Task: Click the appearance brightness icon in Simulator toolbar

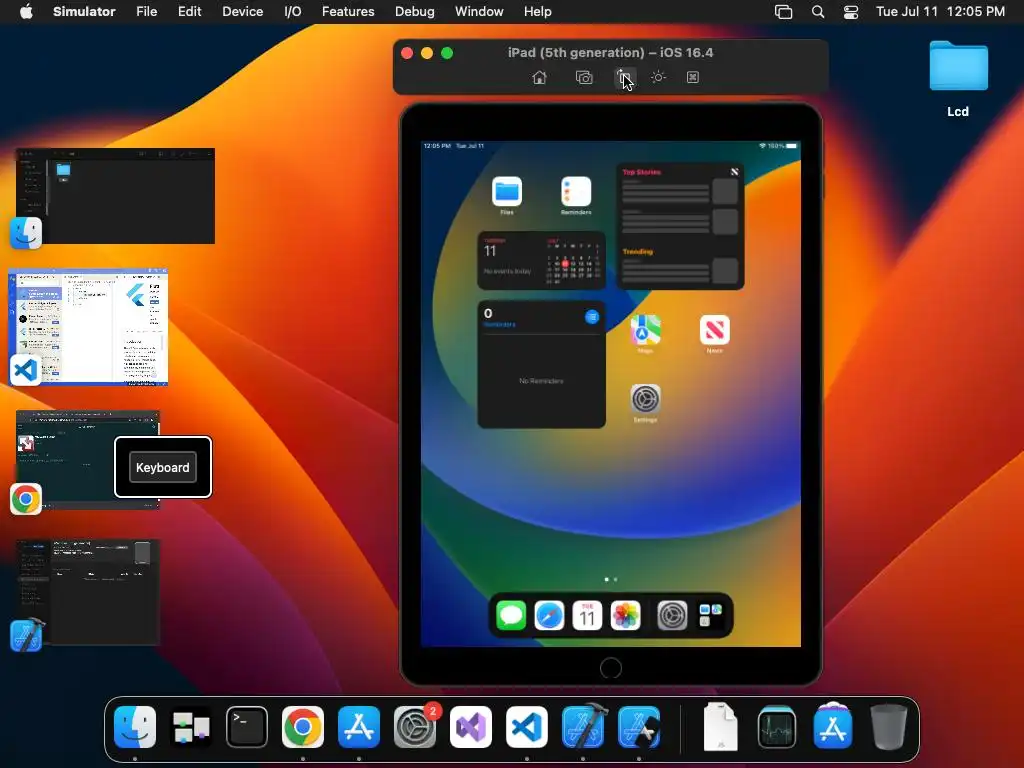Action: coord(658,78)
